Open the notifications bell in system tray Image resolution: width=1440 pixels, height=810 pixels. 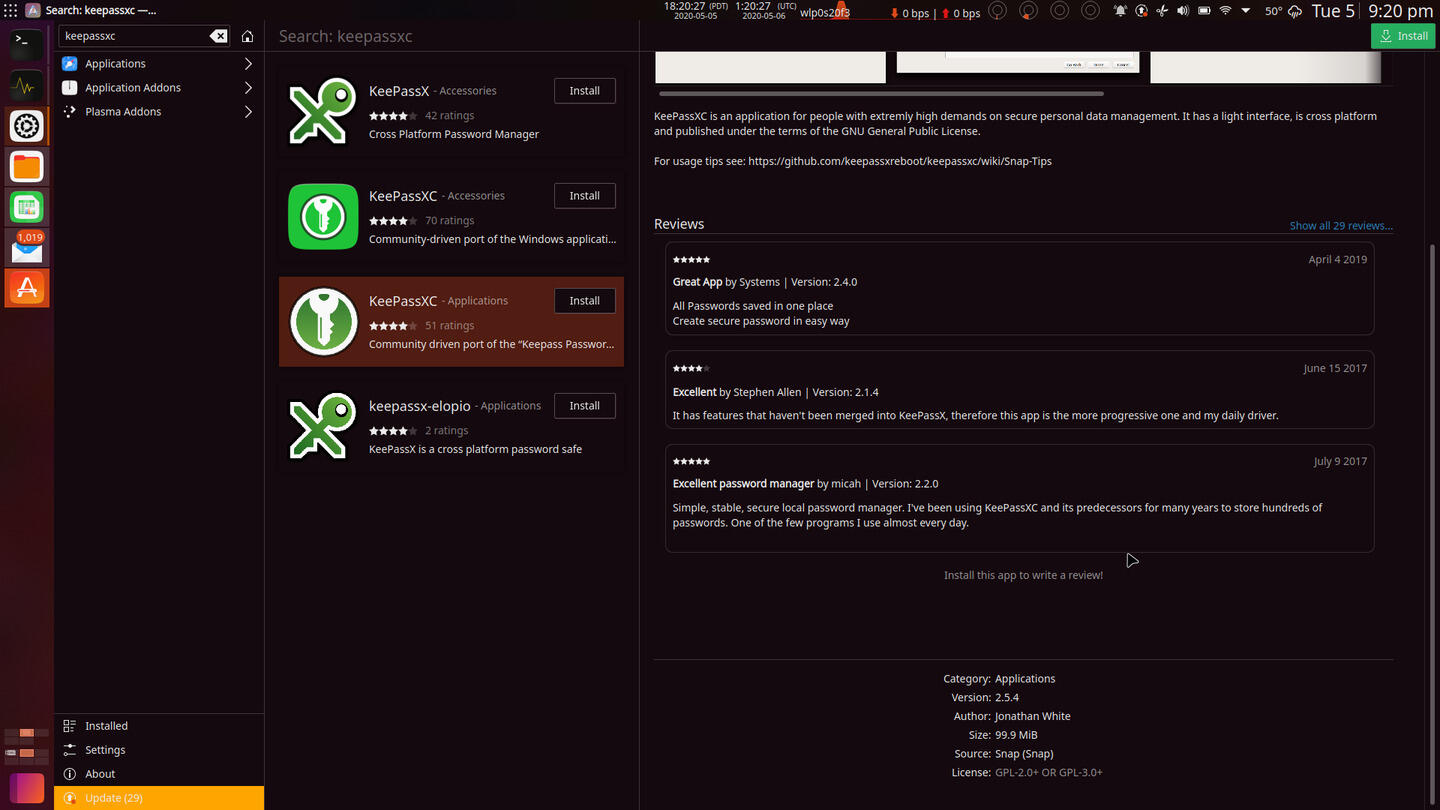pyautogui.click(x=1120, y=11)
